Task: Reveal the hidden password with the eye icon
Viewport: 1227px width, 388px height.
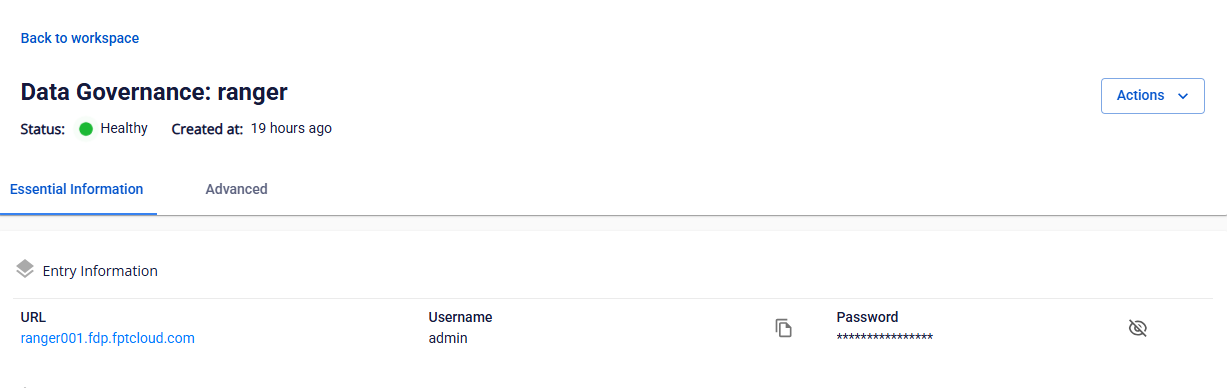Action: click(x=1137, y=328)
